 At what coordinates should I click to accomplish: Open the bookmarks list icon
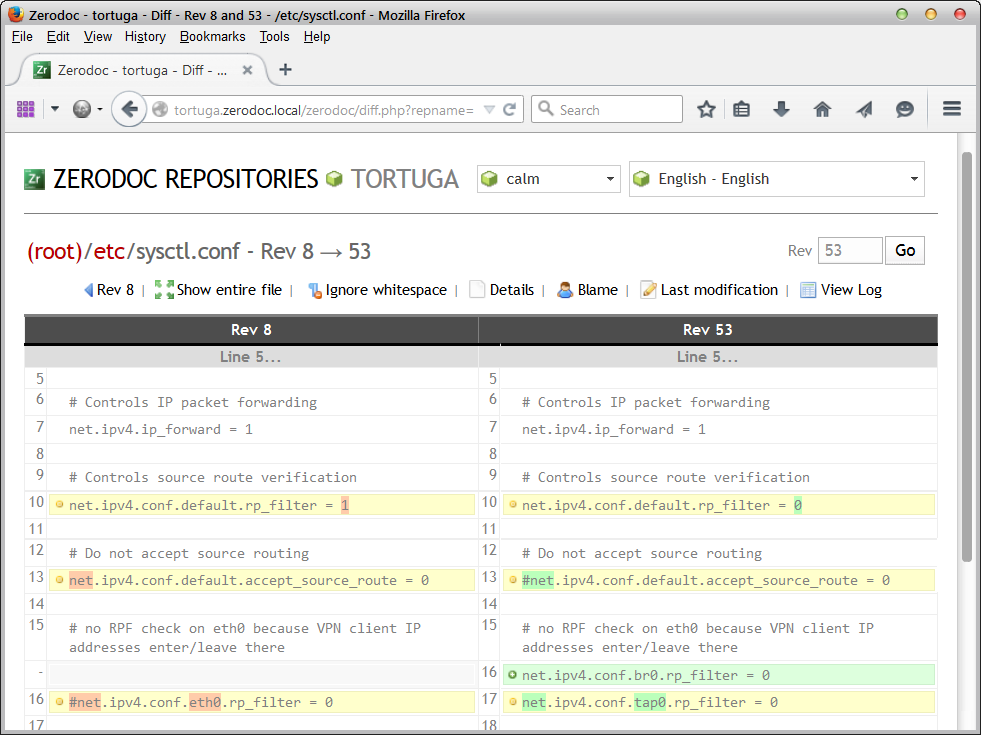pyautogui.click(x=741, y=110)
